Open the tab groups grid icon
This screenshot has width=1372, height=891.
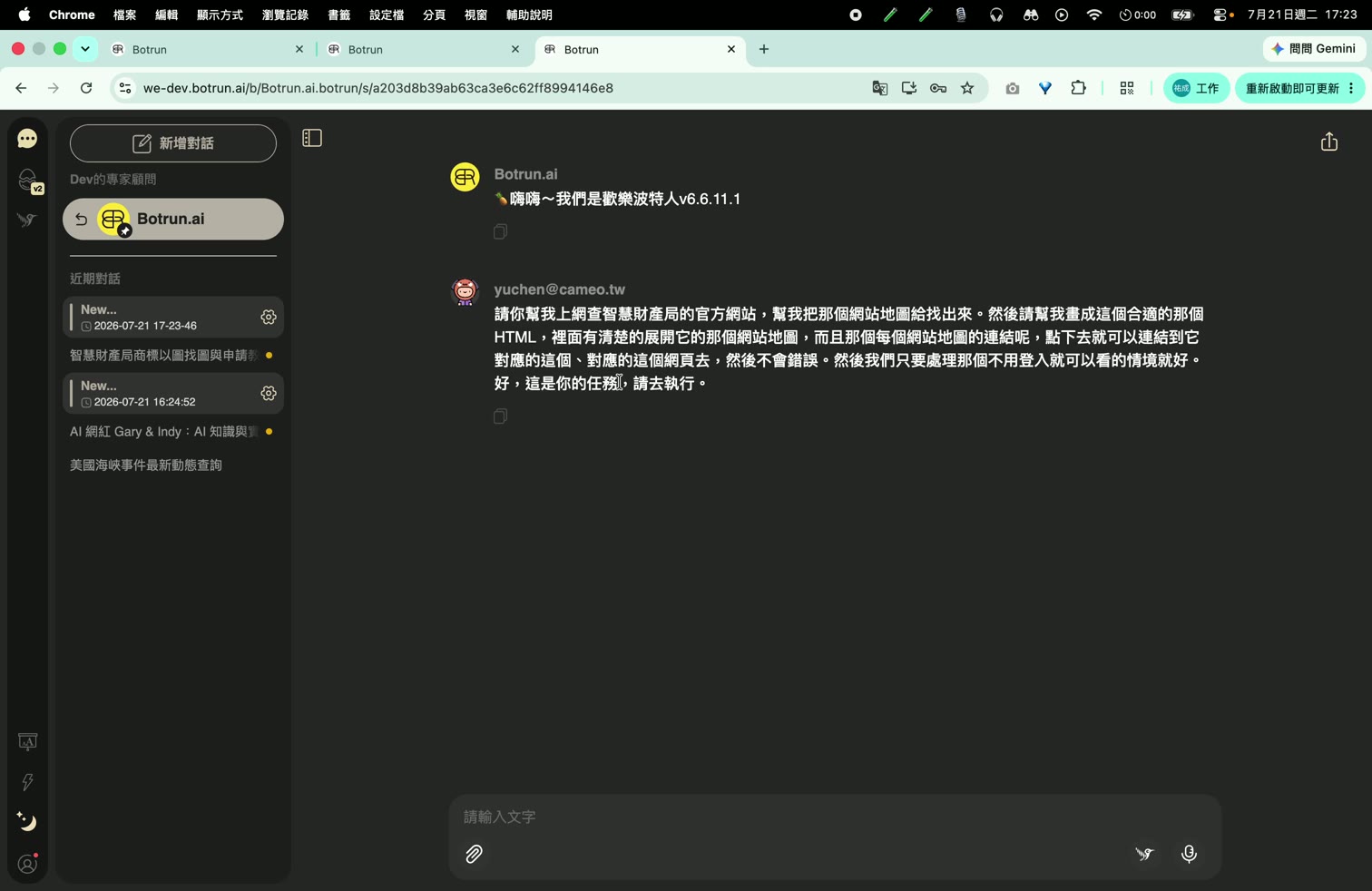(1127, 88)
